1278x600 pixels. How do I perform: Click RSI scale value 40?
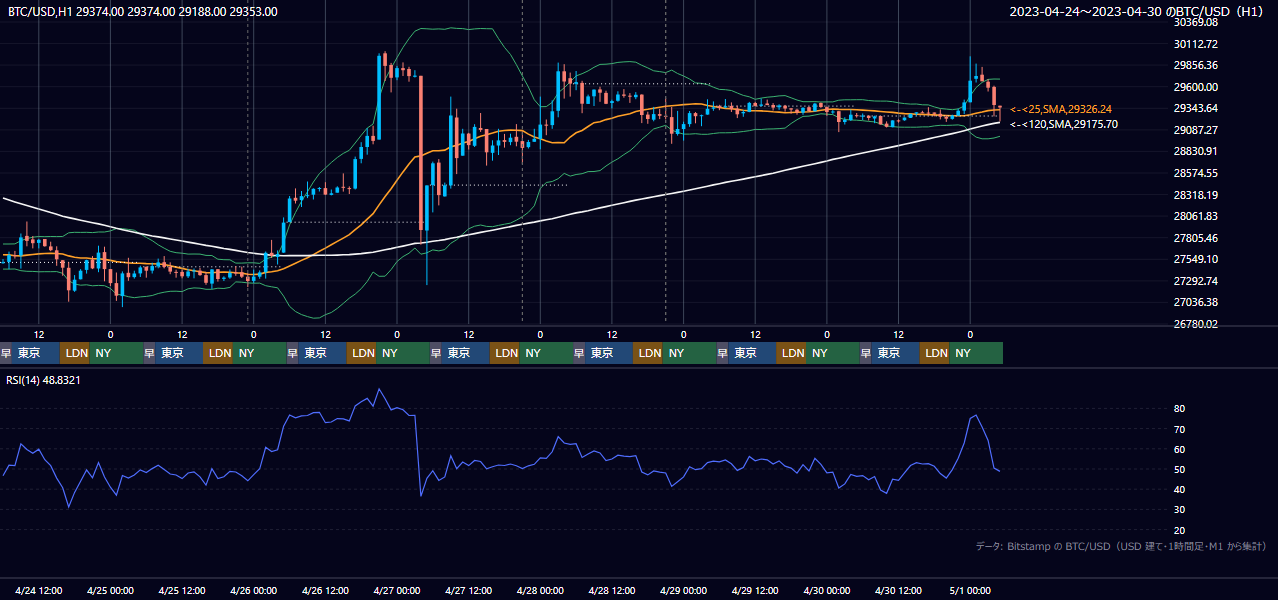tap(1180, 489)
